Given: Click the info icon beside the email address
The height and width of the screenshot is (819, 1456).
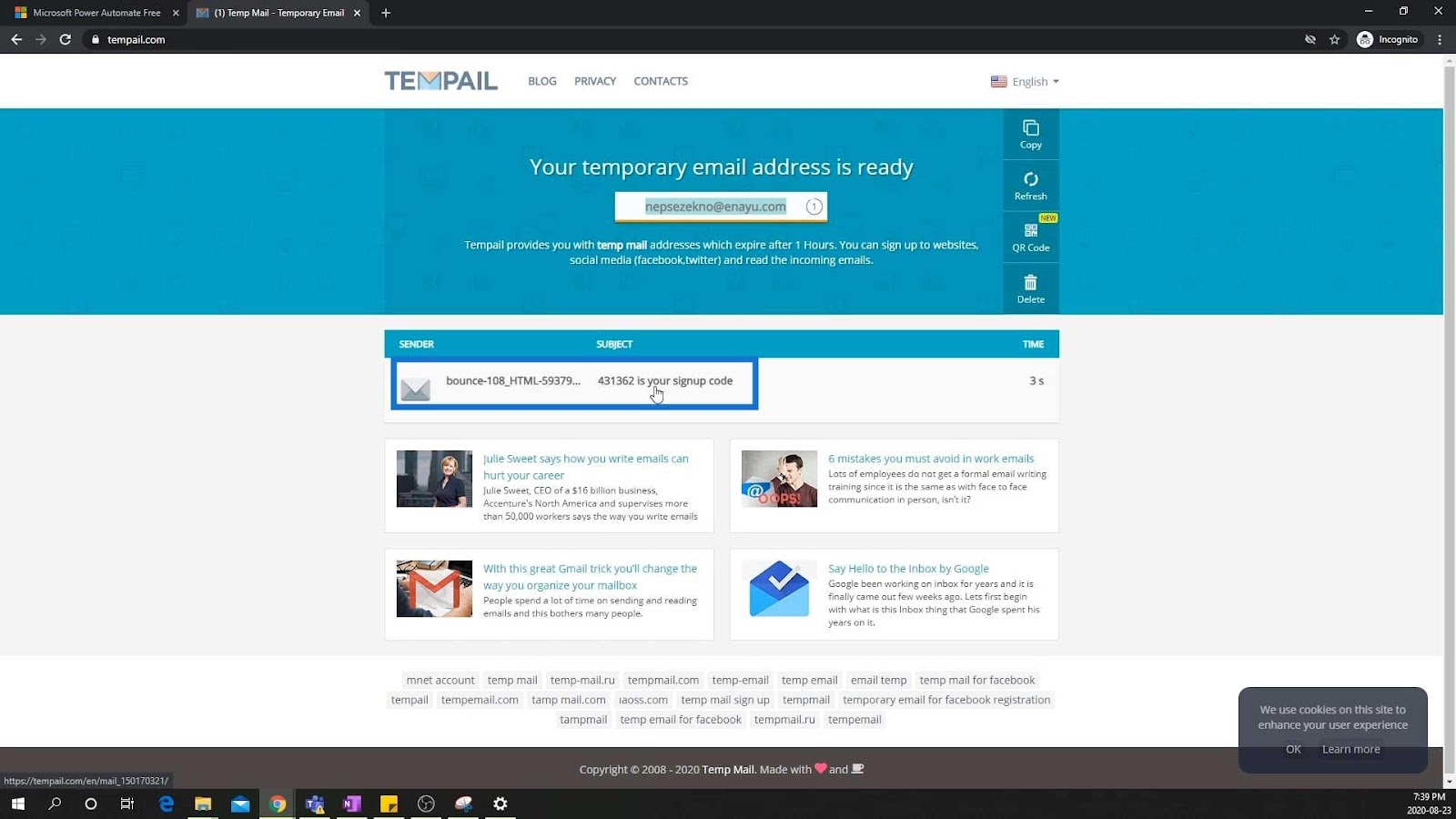Looking at the screenshot, I should click(x=814, y=207).
